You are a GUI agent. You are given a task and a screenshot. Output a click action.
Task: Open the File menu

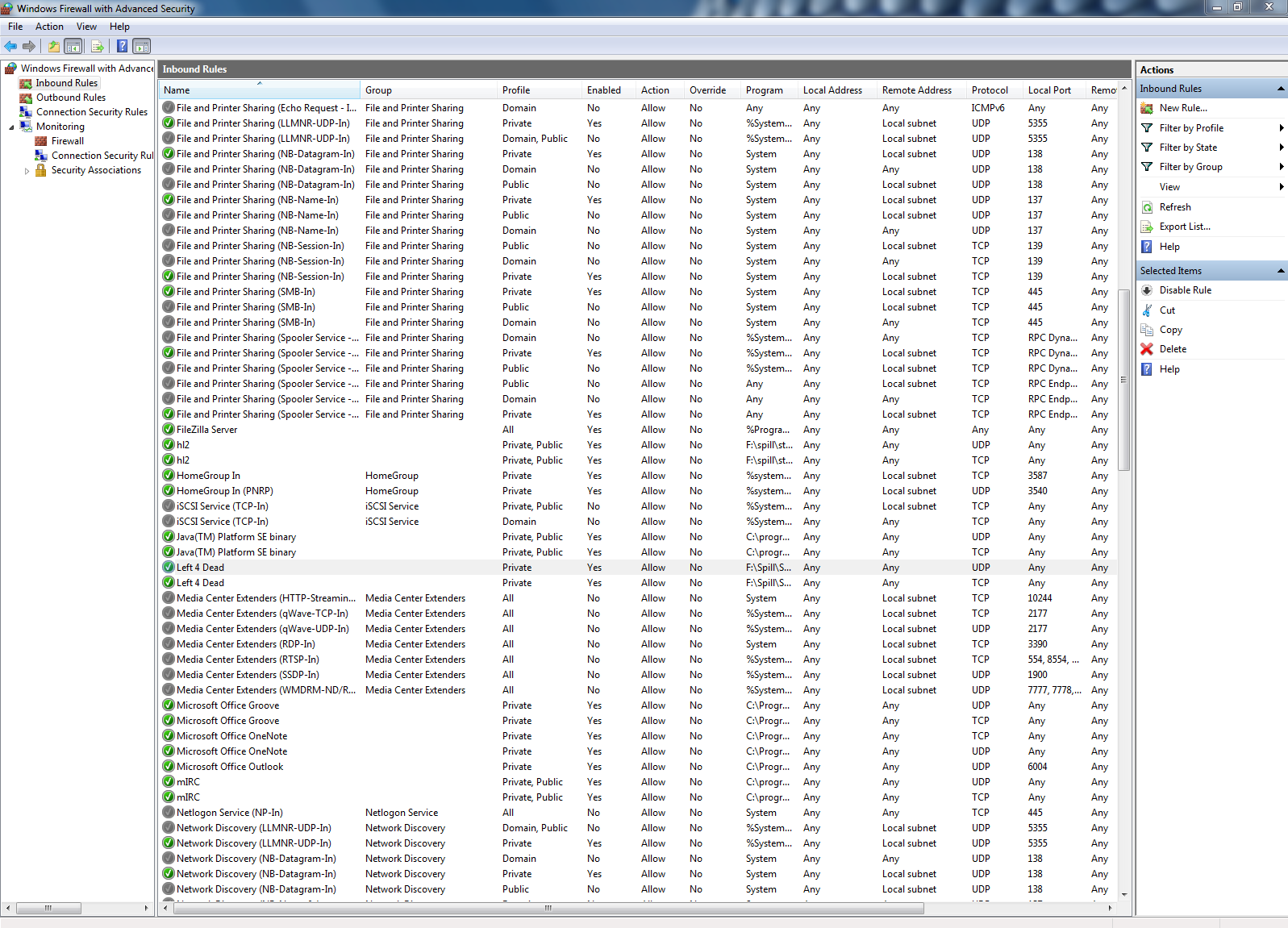15,27
